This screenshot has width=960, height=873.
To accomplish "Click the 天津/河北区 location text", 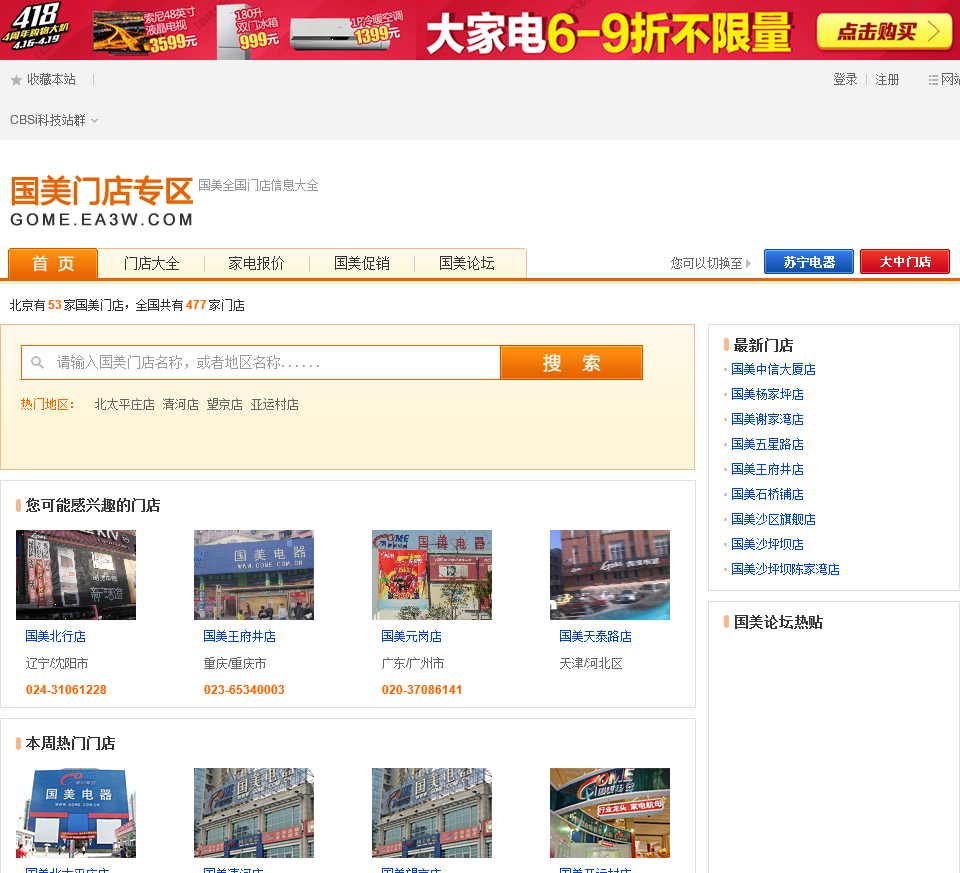I will click(591, 664).
